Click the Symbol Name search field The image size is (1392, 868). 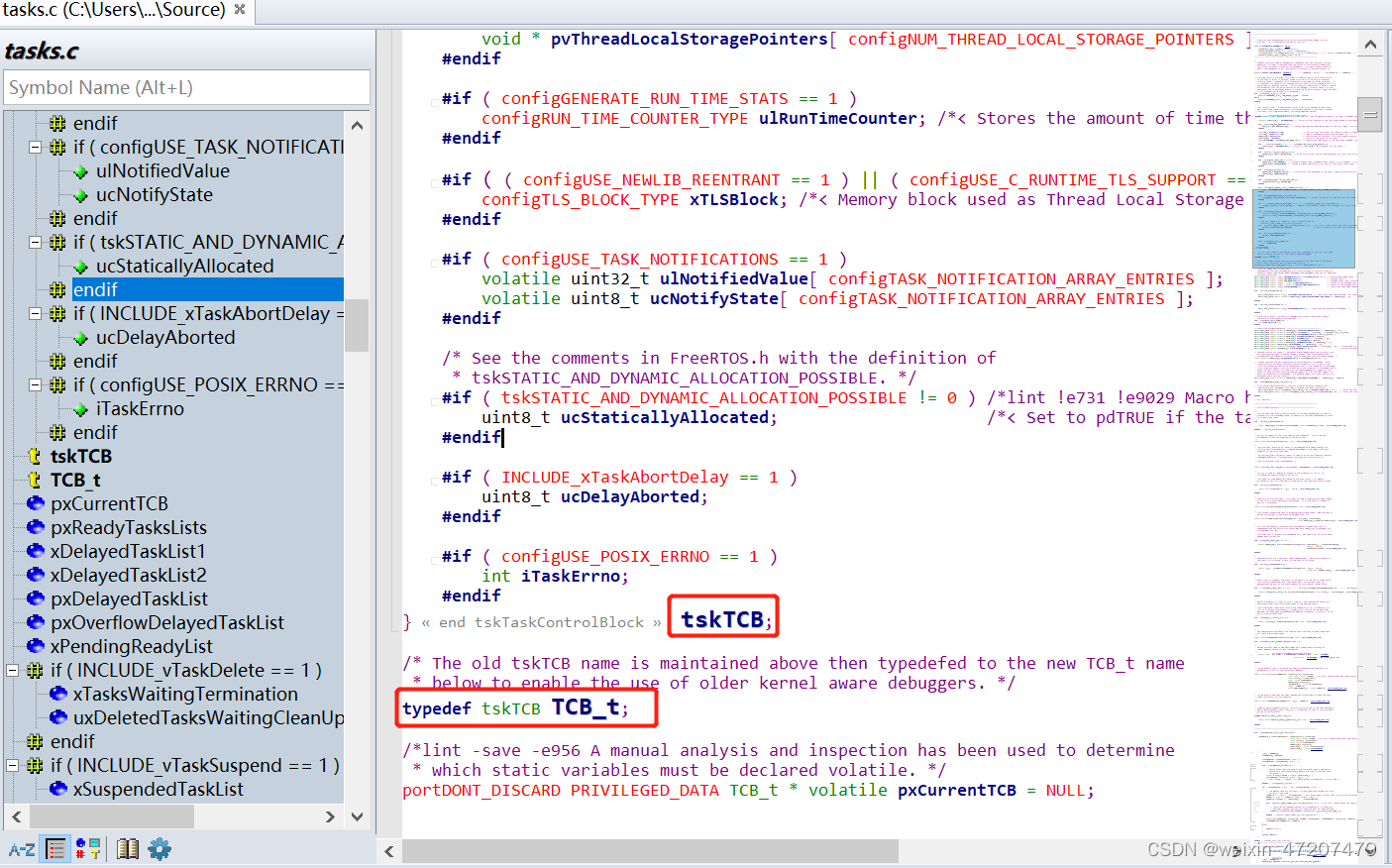(187, 87)
